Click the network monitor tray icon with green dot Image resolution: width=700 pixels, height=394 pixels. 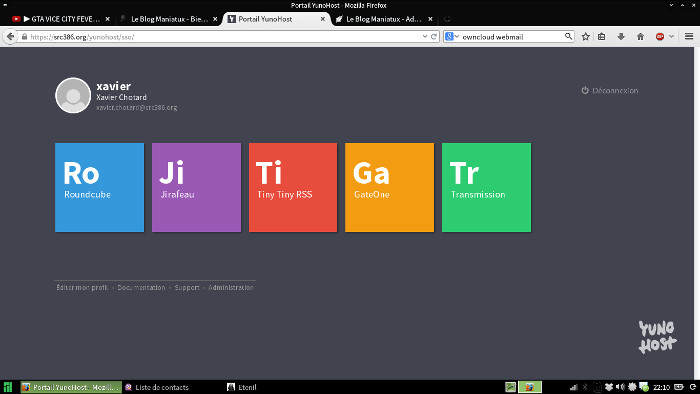[644, 387]
